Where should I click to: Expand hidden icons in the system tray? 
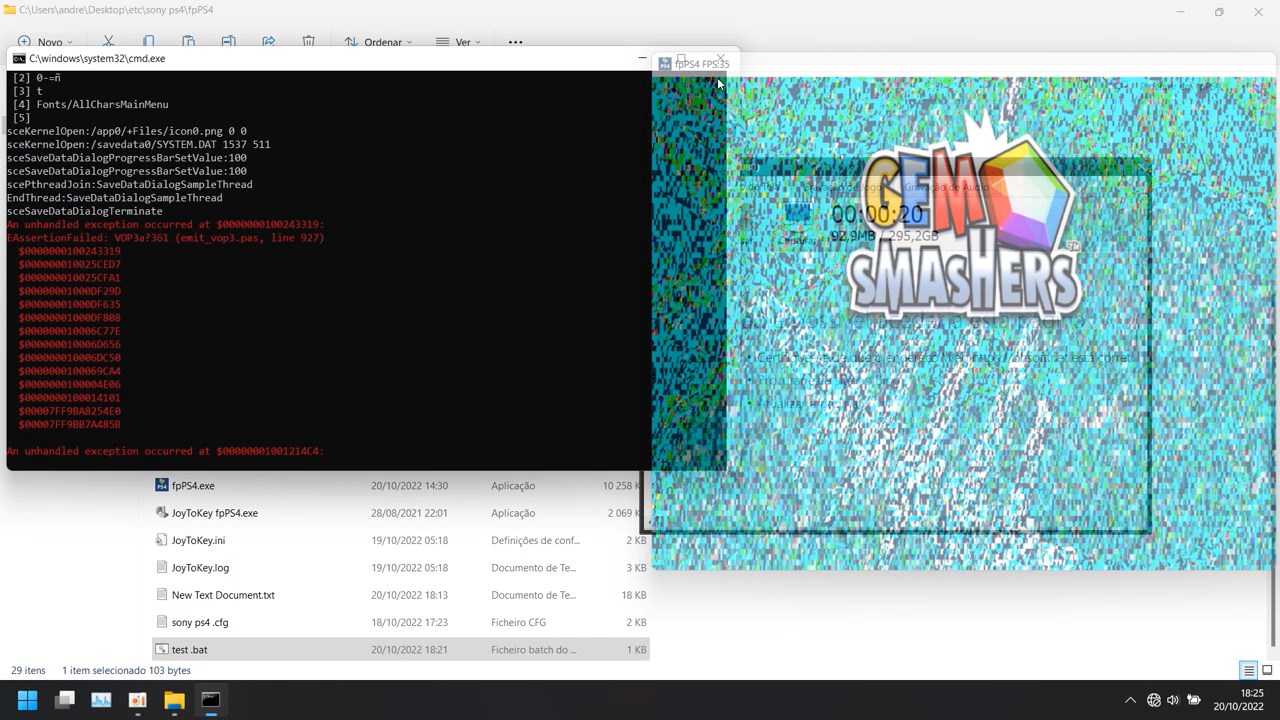[x=1130, y=700]
